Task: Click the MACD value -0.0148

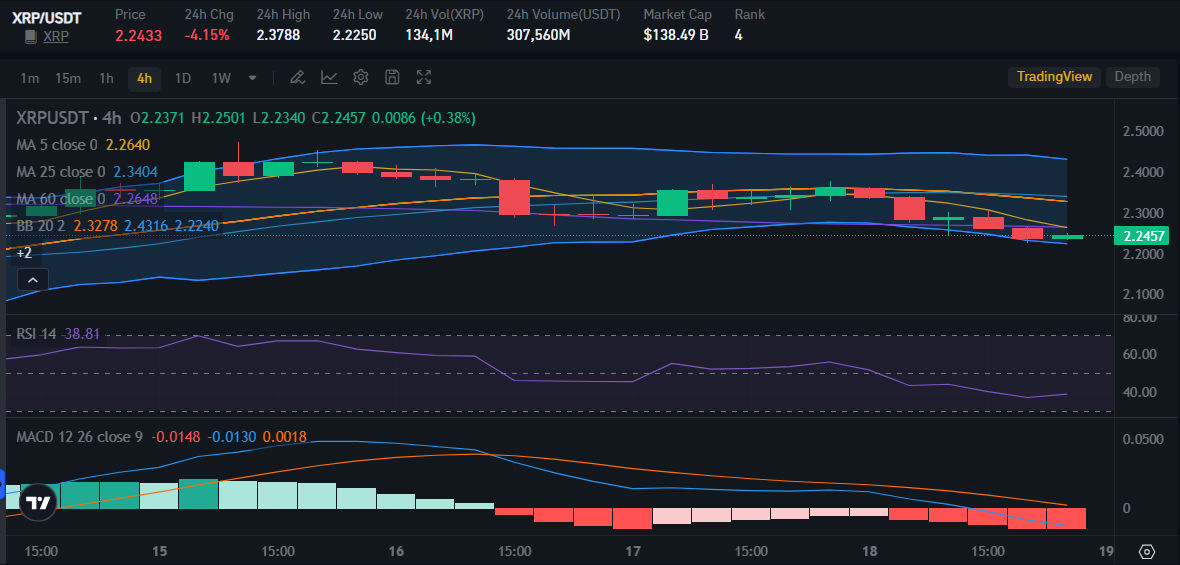Action: tap(175, 436)
